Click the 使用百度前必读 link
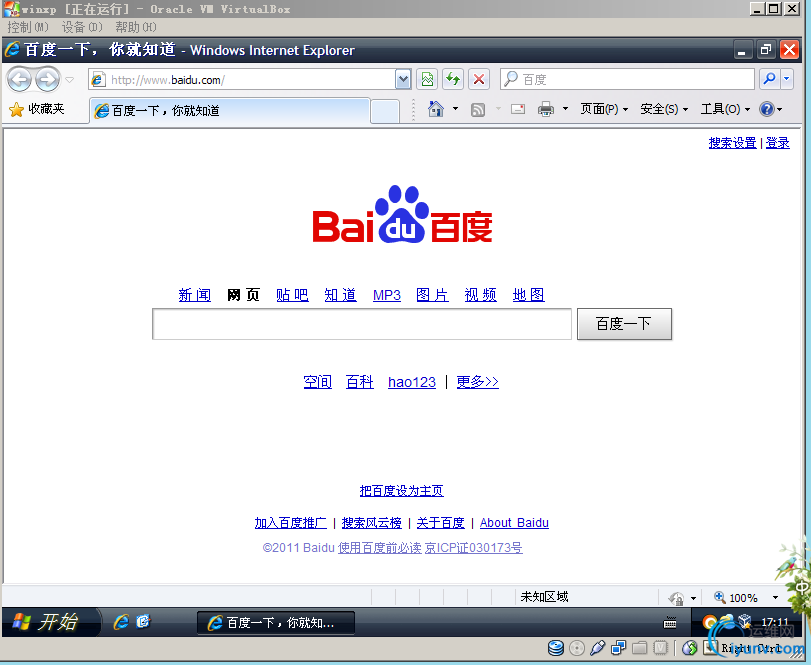Viewport: 811px width, 665px height. point(380,548)
